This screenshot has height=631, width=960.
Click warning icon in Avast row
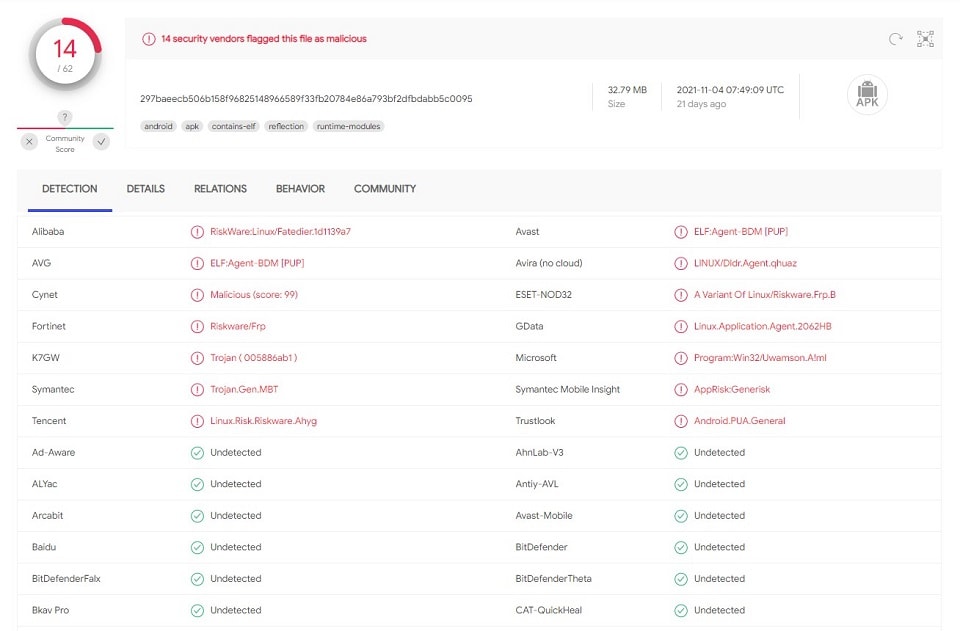681,232
